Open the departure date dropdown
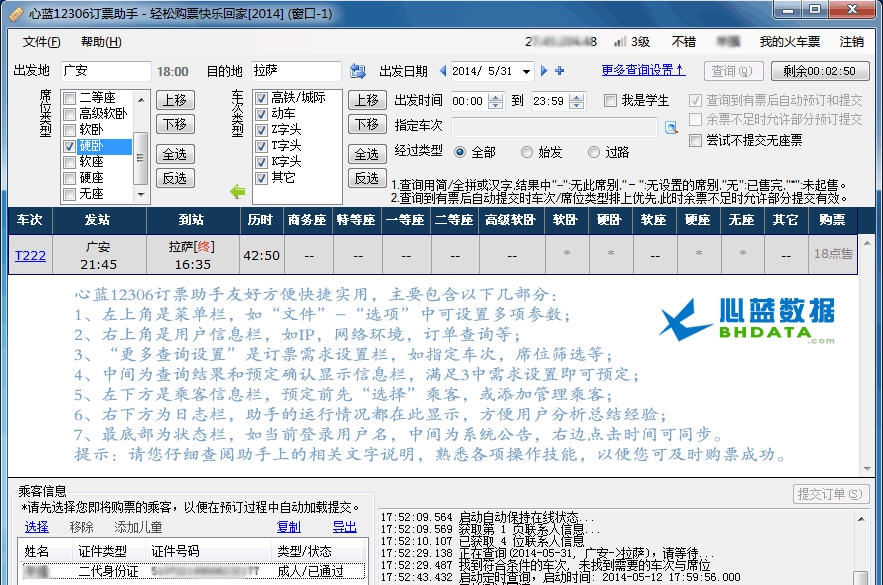883x585 pixels. (x=527, y=71)
